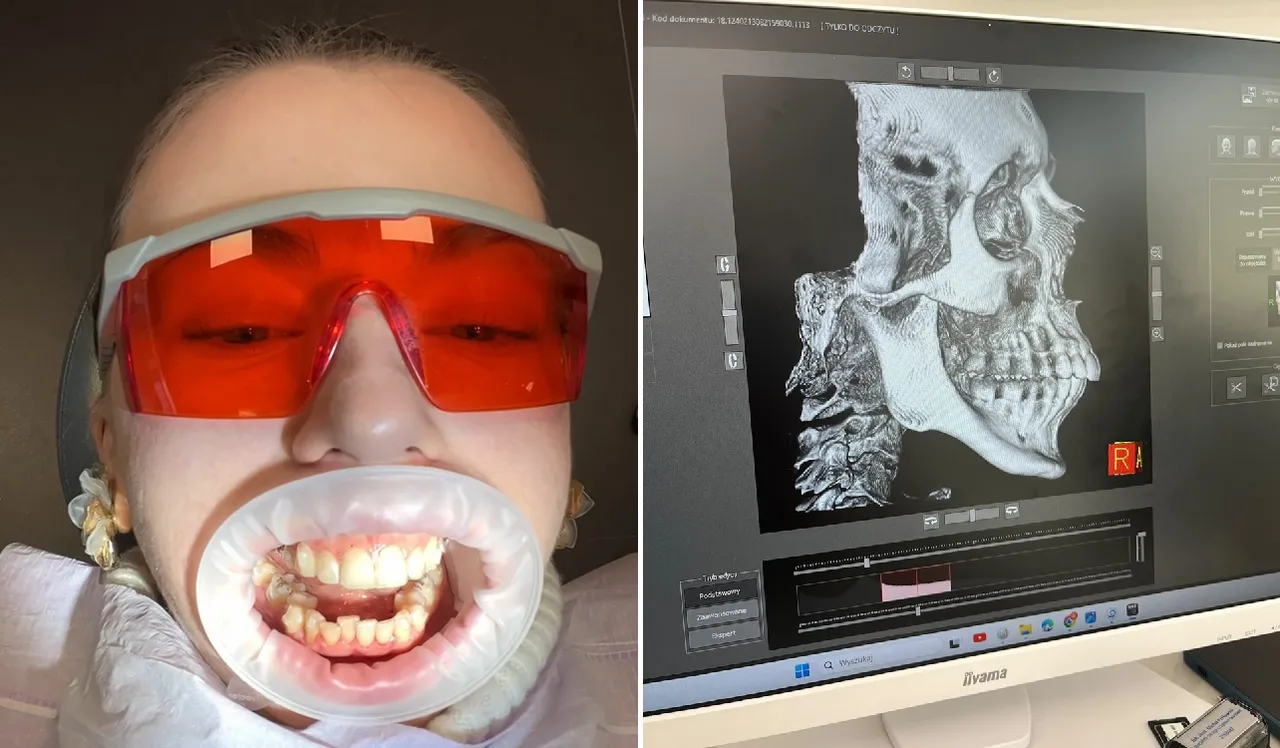Click the 'Dopasowany do objętości' button
Screen dimensions: 1280x748
point(1251,263)
